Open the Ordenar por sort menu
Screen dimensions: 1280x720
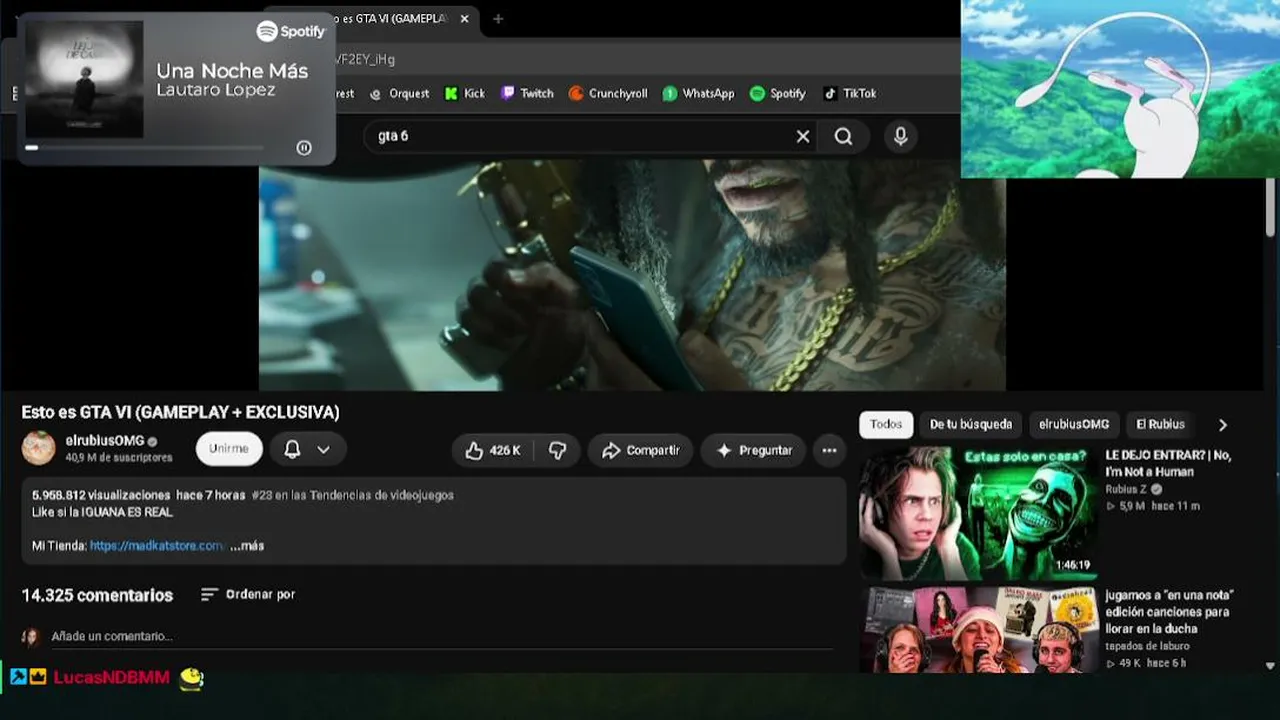[248, 594]
